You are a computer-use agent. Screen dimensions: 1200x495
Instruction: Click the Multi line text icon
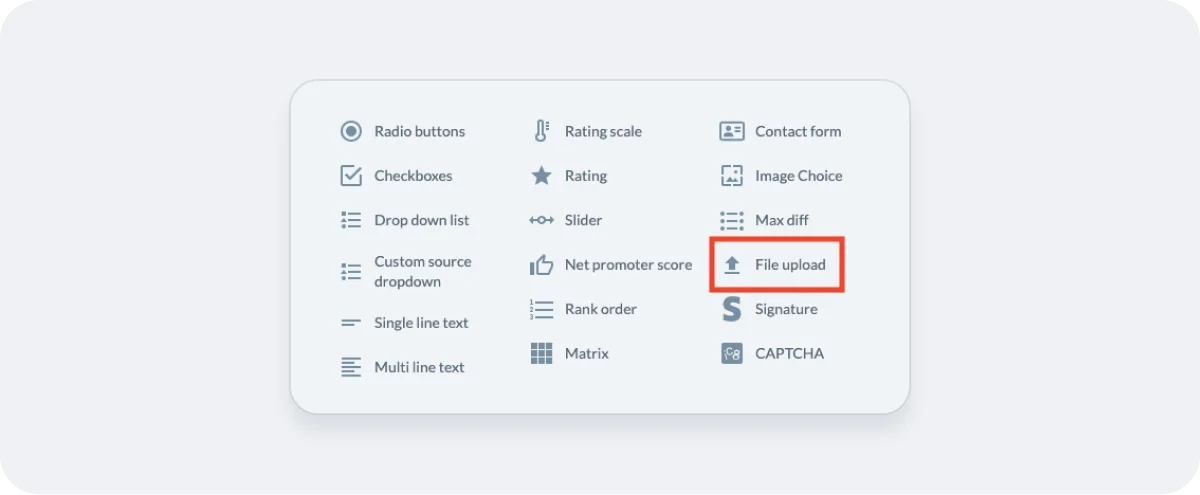pos(351,367)
